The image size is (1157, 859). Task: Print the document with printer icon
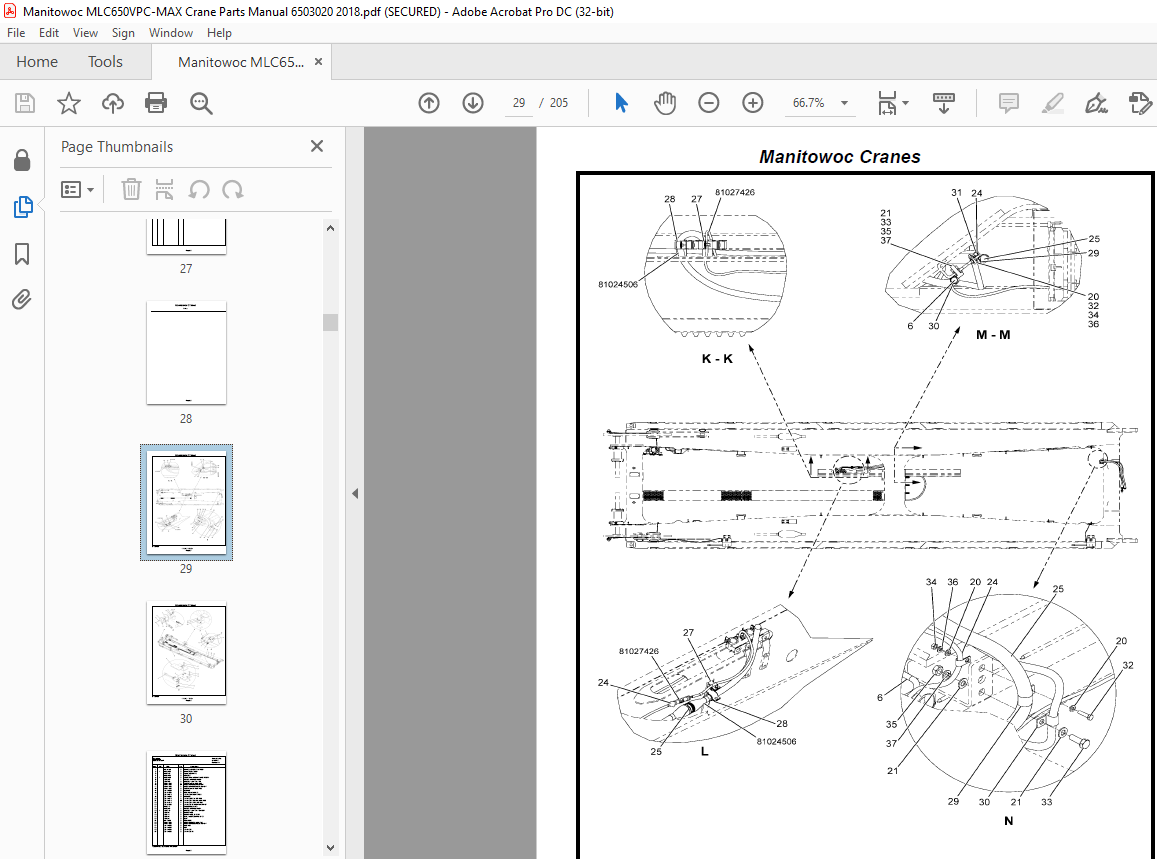pos(156,103)
